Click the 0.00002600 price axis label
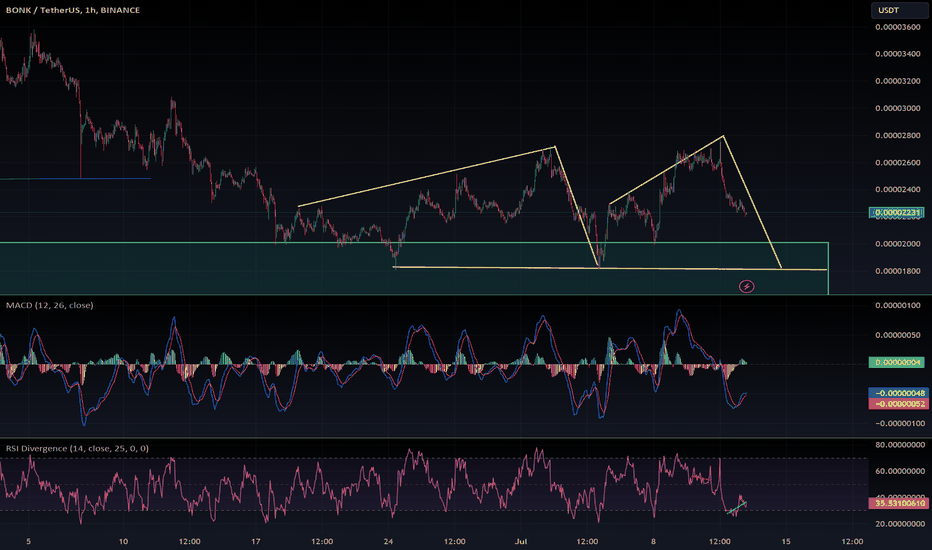The image size is (932, 550). [x=898, y=163]
